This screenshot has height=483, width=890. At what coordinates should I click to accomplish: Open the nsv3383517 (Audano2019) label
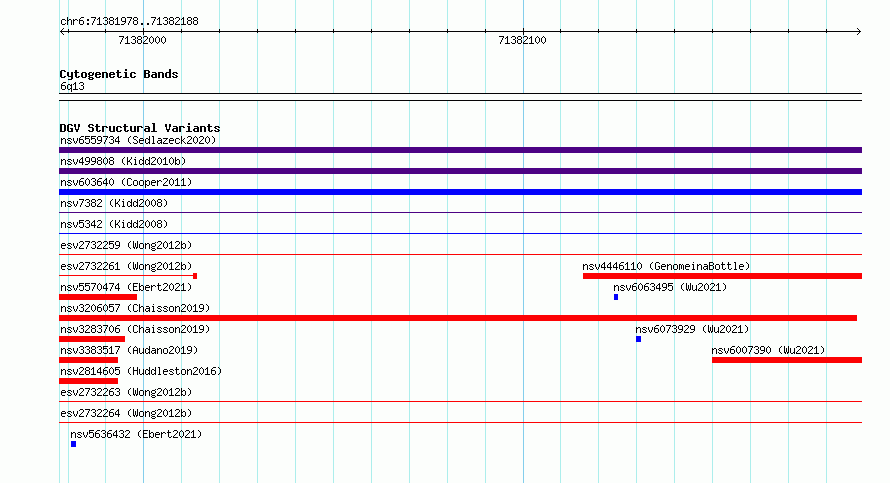point(129,350)
